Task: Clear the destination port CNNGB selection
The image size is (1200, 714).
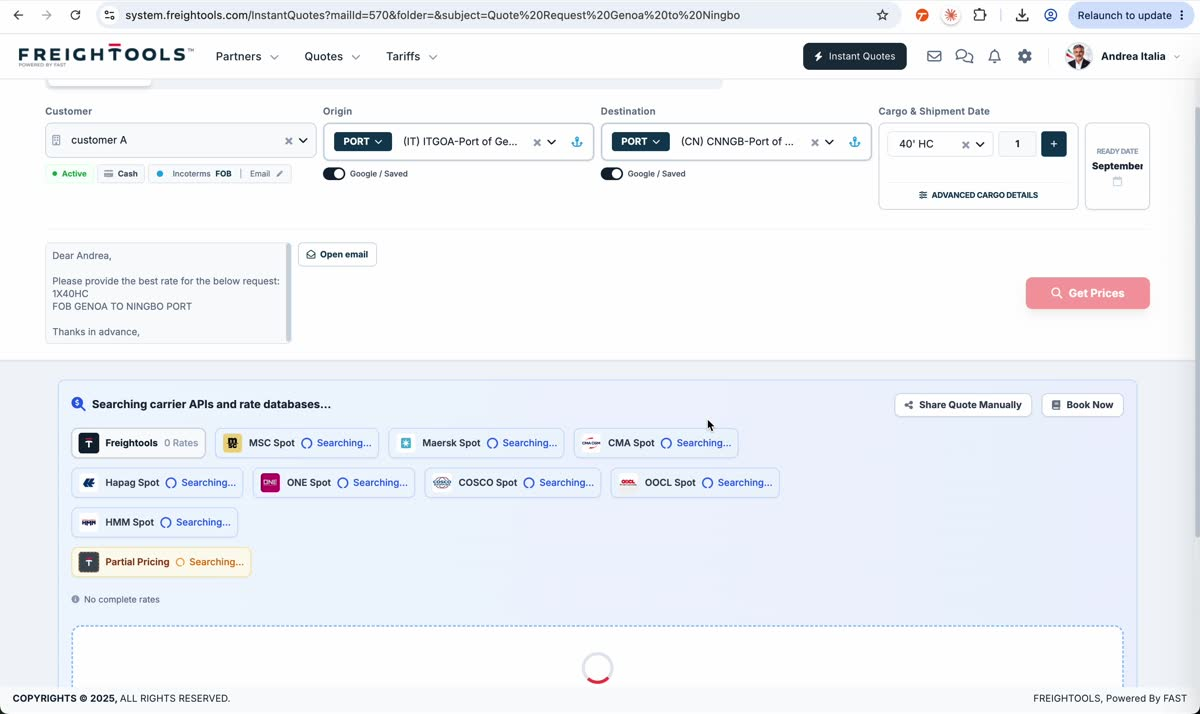Action: coord(815,142)
